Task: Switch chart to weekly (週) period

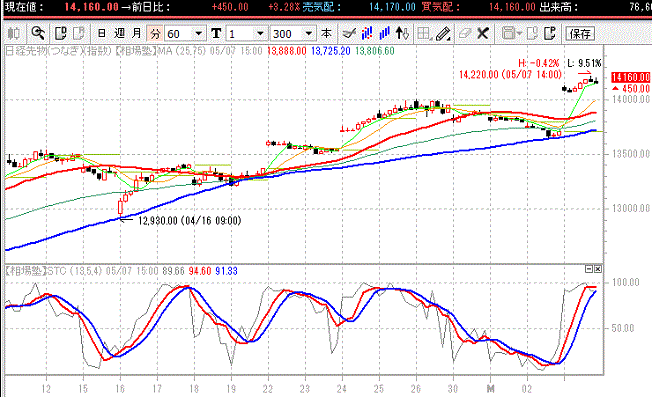Action: [x=119, y=33]
